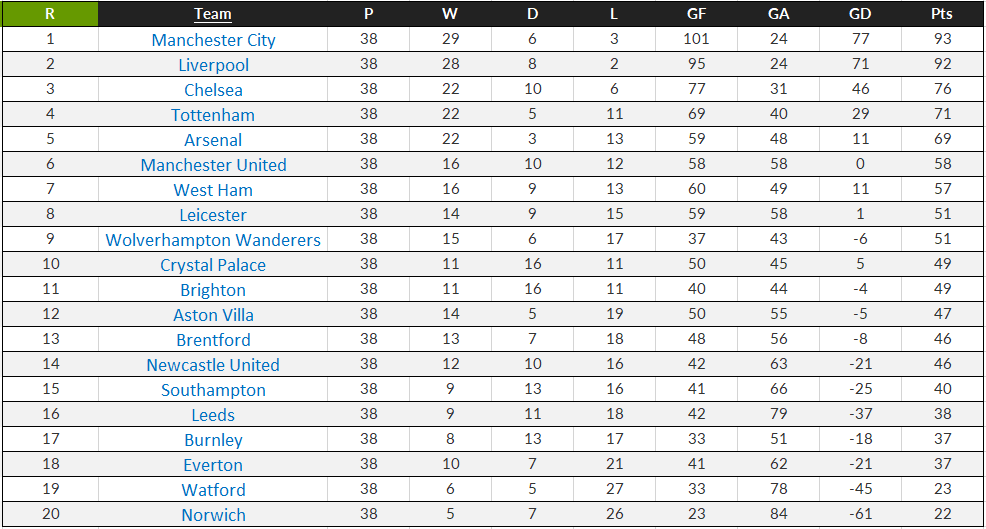Viewport: 986px width, 529px height.
Task: Click the W column header
Action: [x=450, y=14]
